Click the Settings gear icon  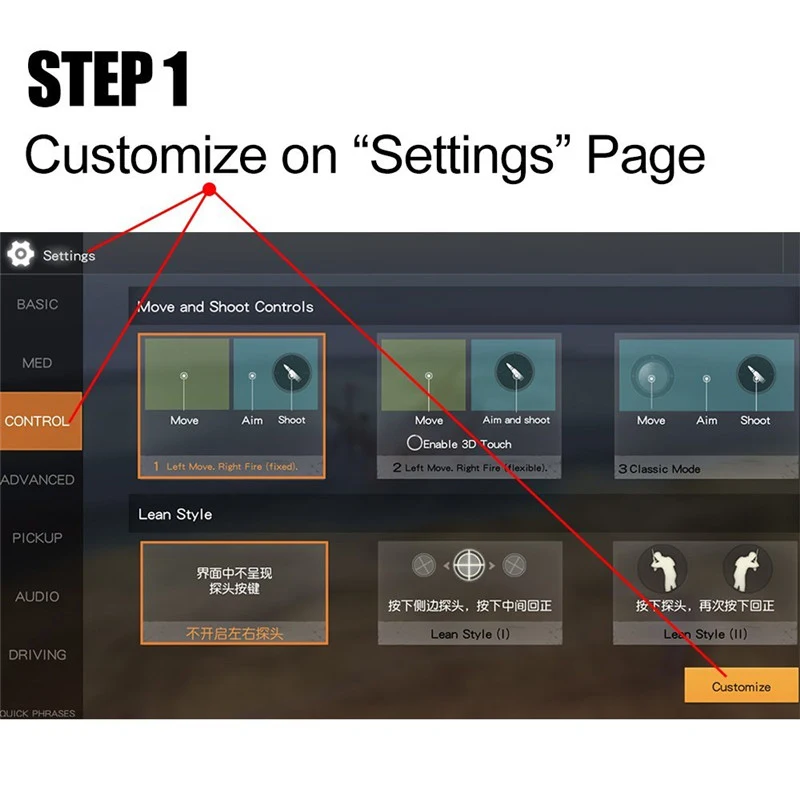(20, 254)
